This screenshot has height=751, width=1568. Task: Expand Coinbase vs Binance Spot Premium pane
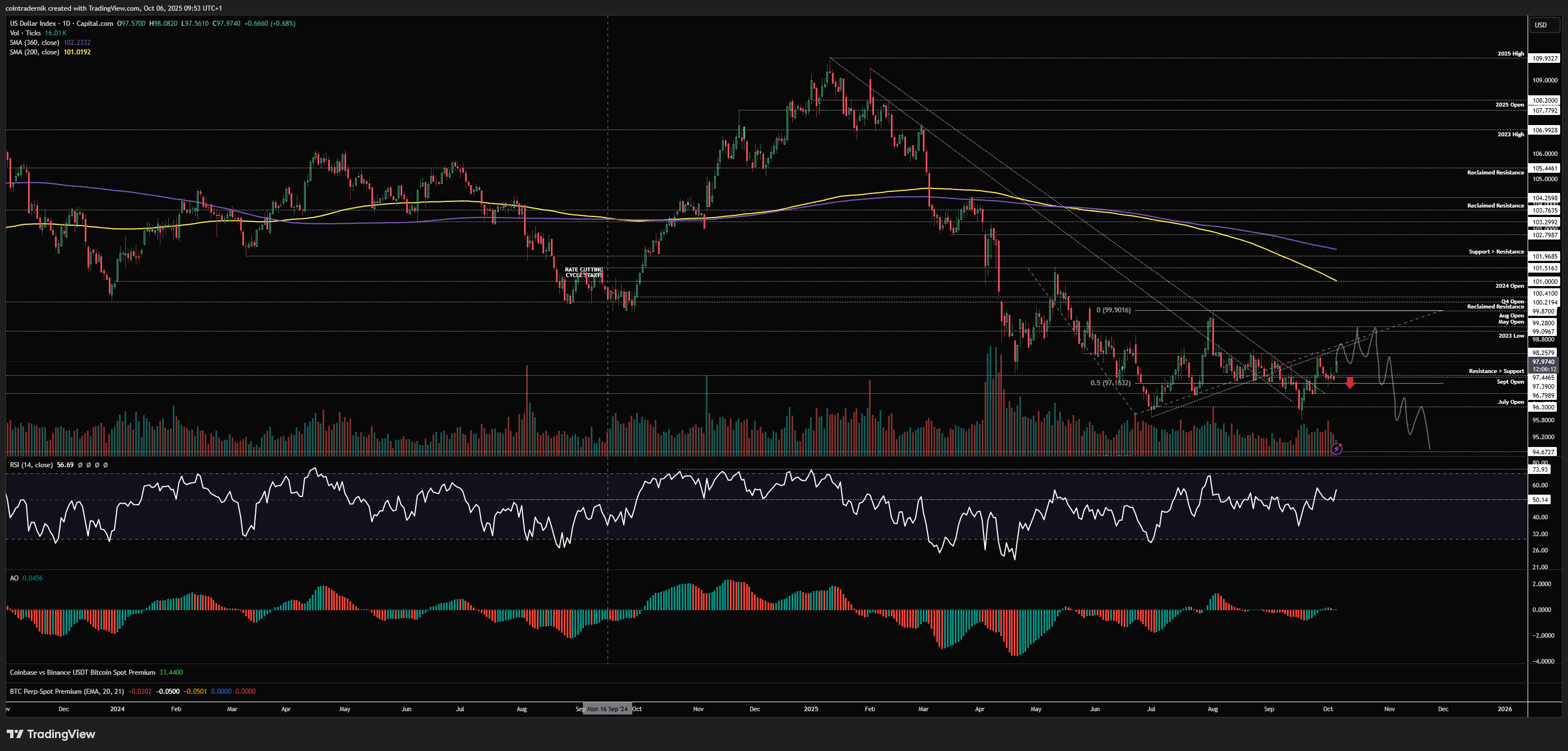(x=82, y=672)
